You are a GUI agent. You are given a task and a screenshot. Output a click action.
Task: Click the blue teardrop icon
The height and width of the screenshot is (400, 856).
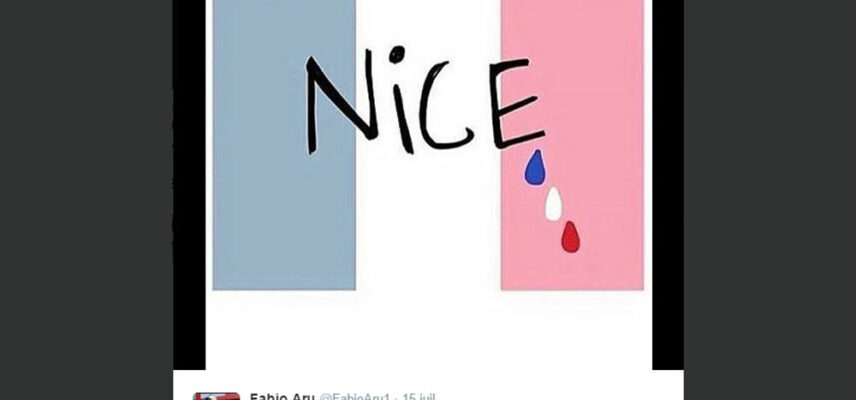[535, 168]
